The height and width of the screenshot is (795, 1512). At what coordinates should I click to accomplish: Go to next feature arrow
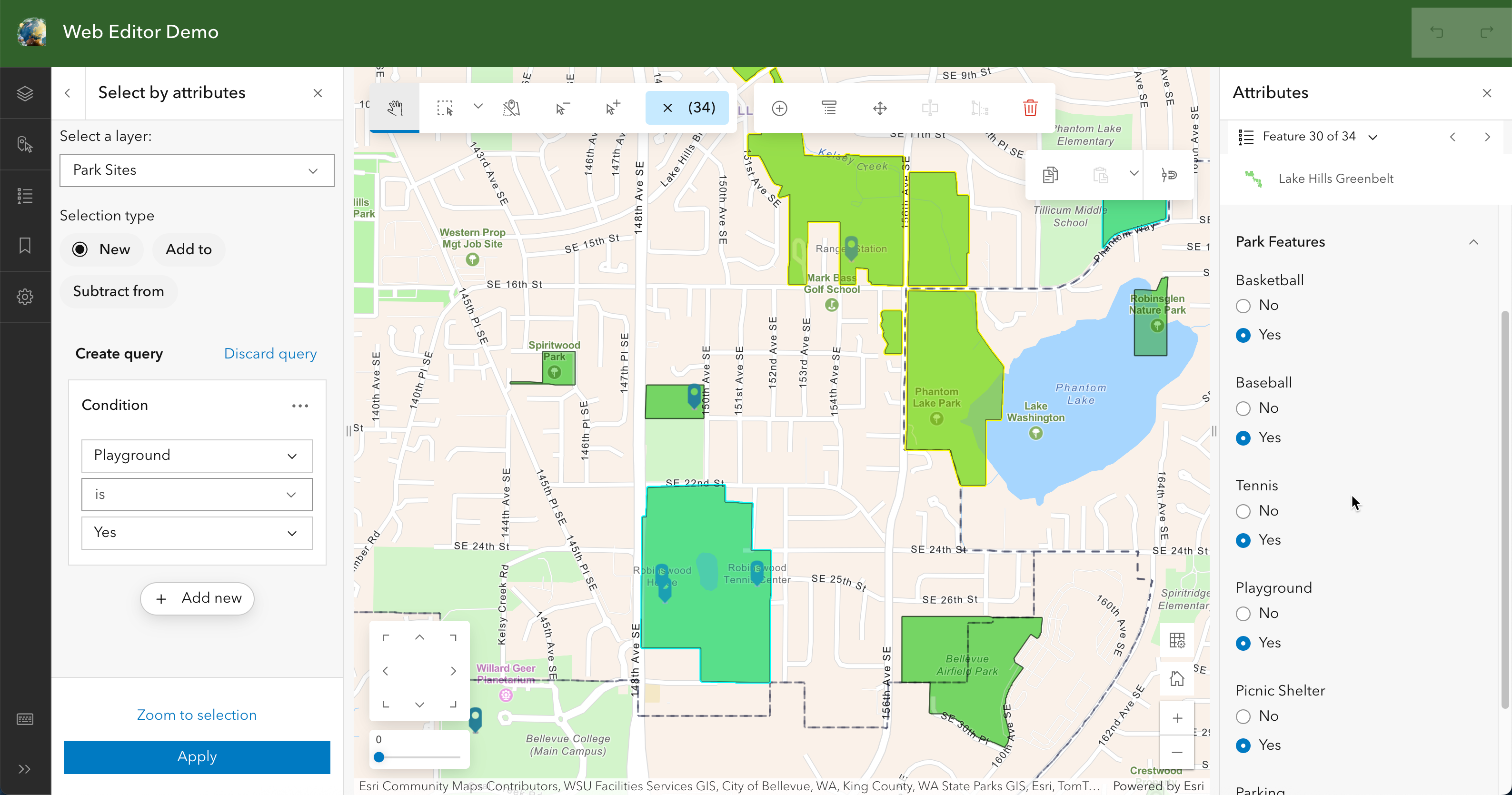[1487, 137]
